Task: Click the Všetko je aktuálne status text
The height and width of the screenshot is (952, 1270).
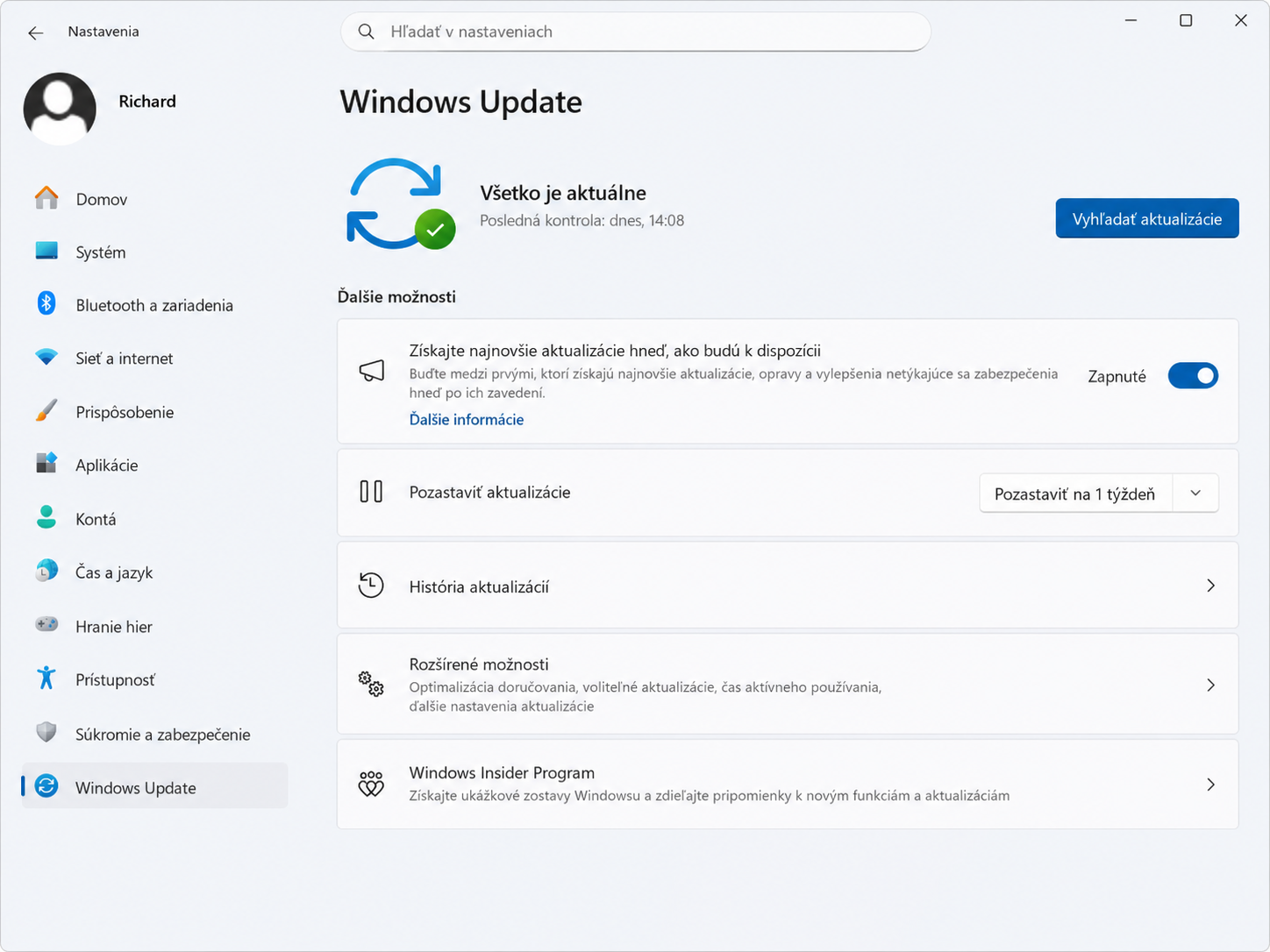Action: [563, 193]
